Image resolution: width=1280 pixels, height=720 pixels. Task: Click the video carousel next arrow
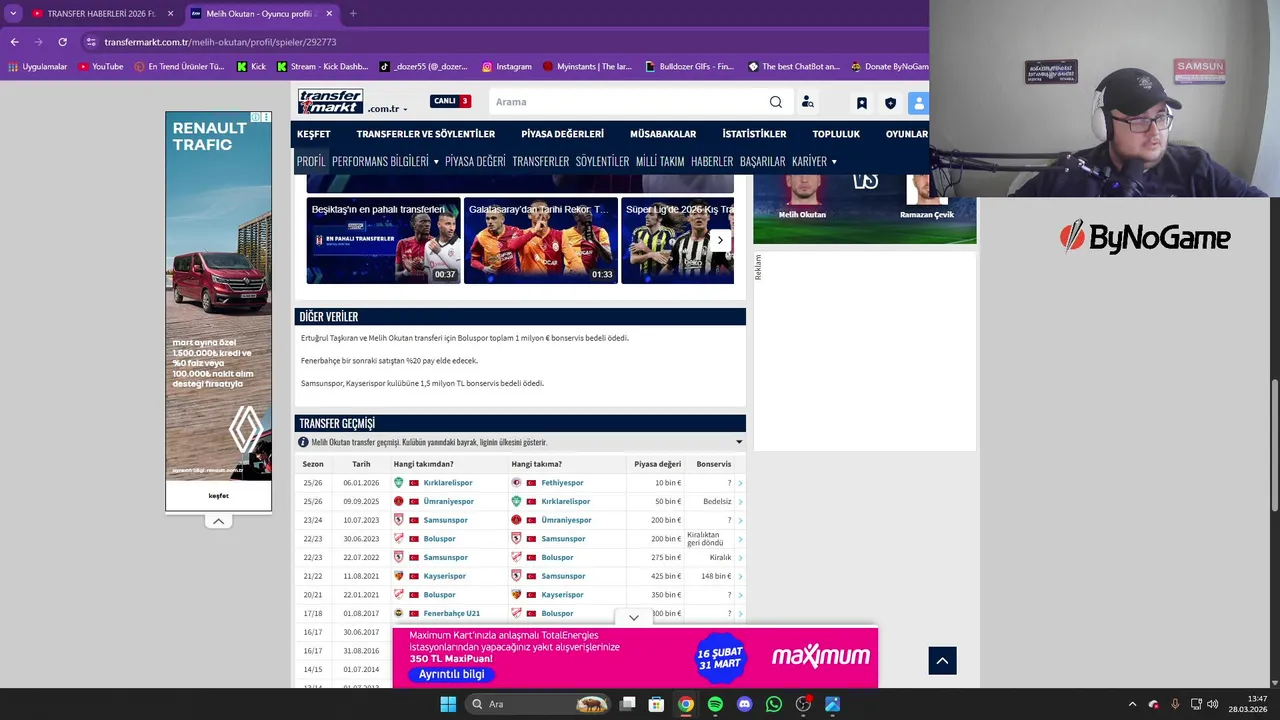click(x=720, y=240)
